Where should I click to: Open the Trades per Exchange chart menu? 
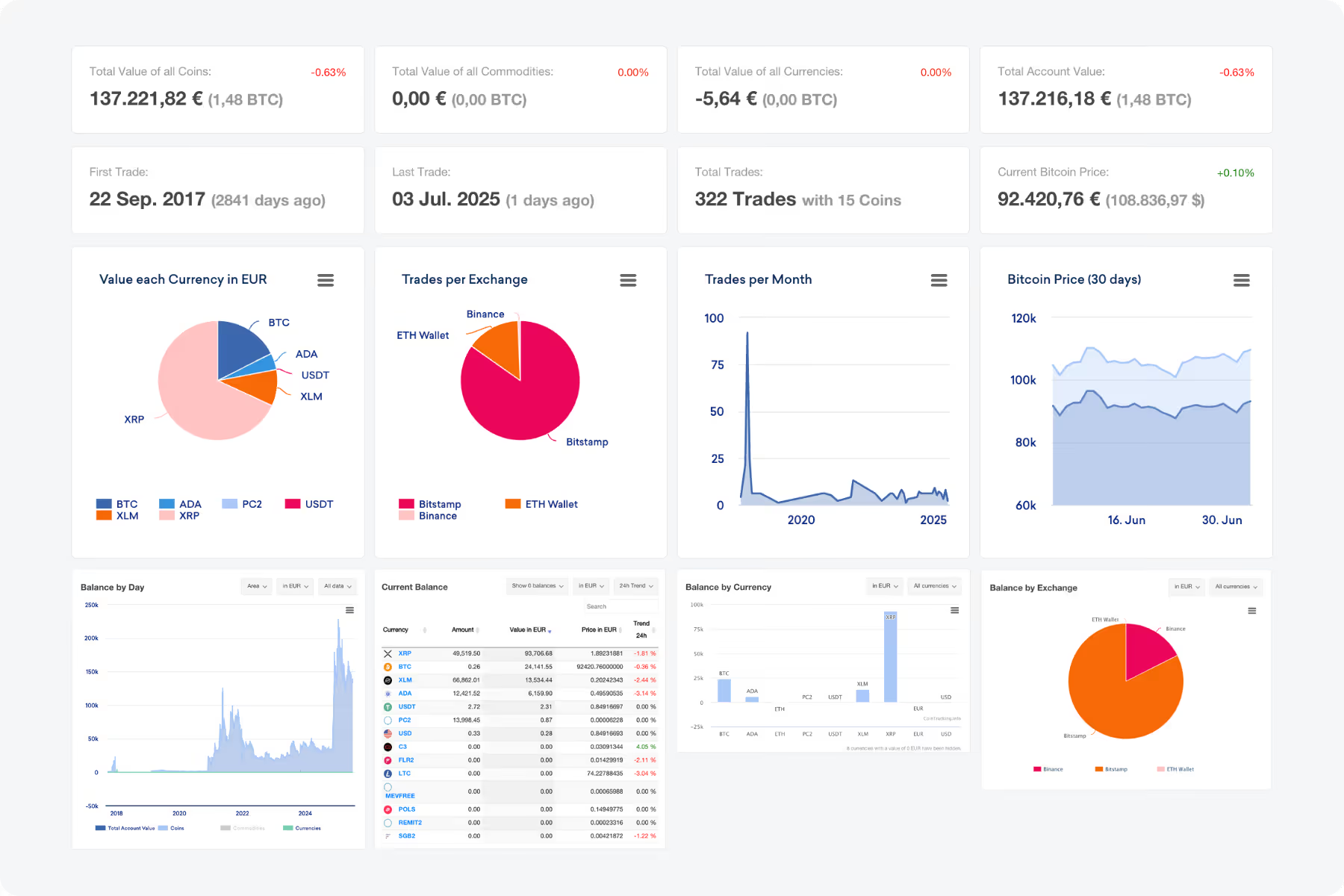[628, 280]
